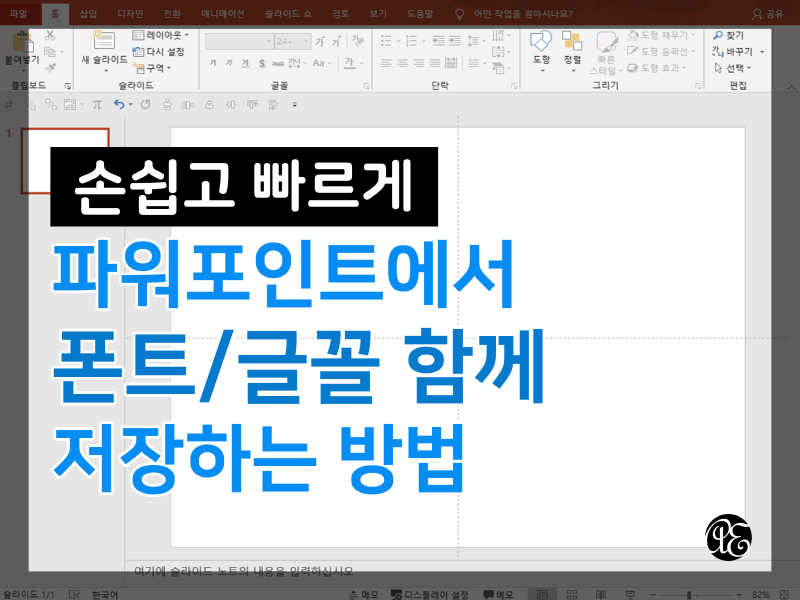
Task: Collapse the ribbon with the chevron
Action: (x=791, y=87)
